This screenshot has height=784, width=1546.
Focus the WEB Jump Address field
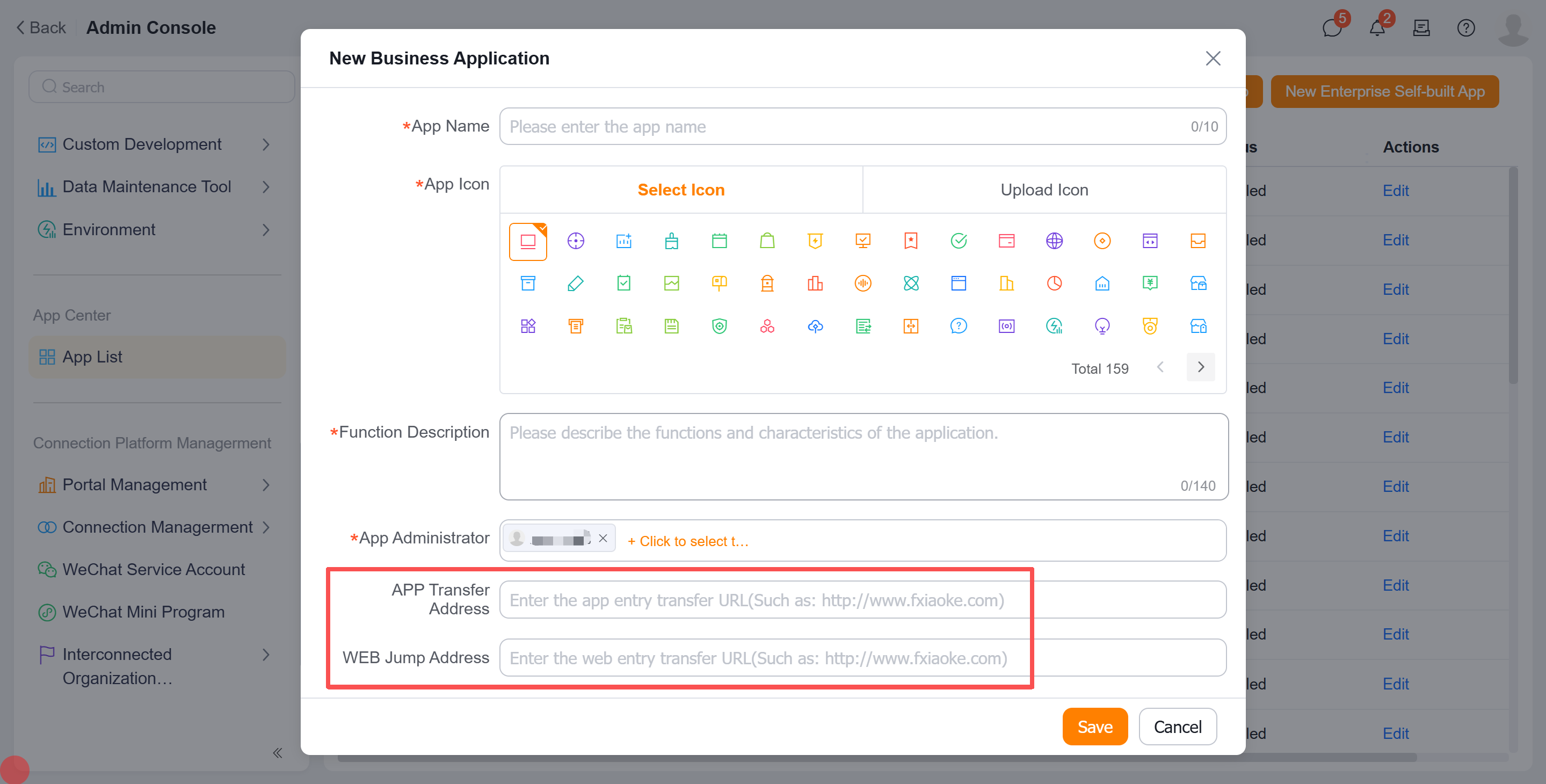tap(862, 658)
